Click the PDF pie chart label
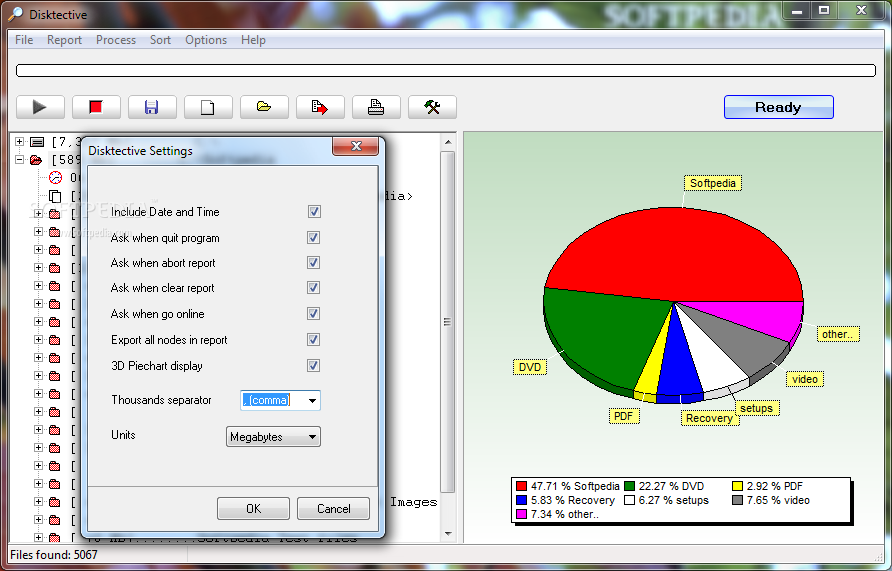The image size is (892, 571). tap(623, 416)
